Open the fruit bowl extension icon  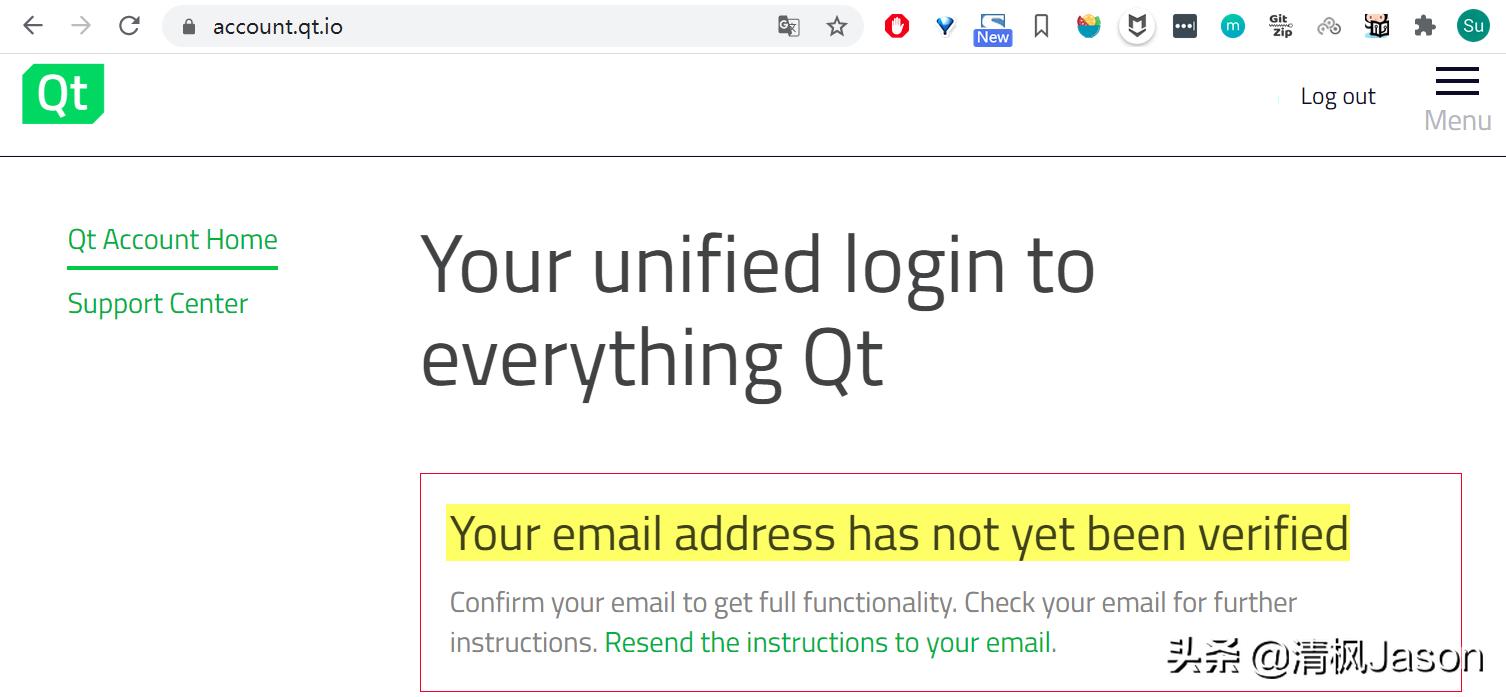[1088, 26]
